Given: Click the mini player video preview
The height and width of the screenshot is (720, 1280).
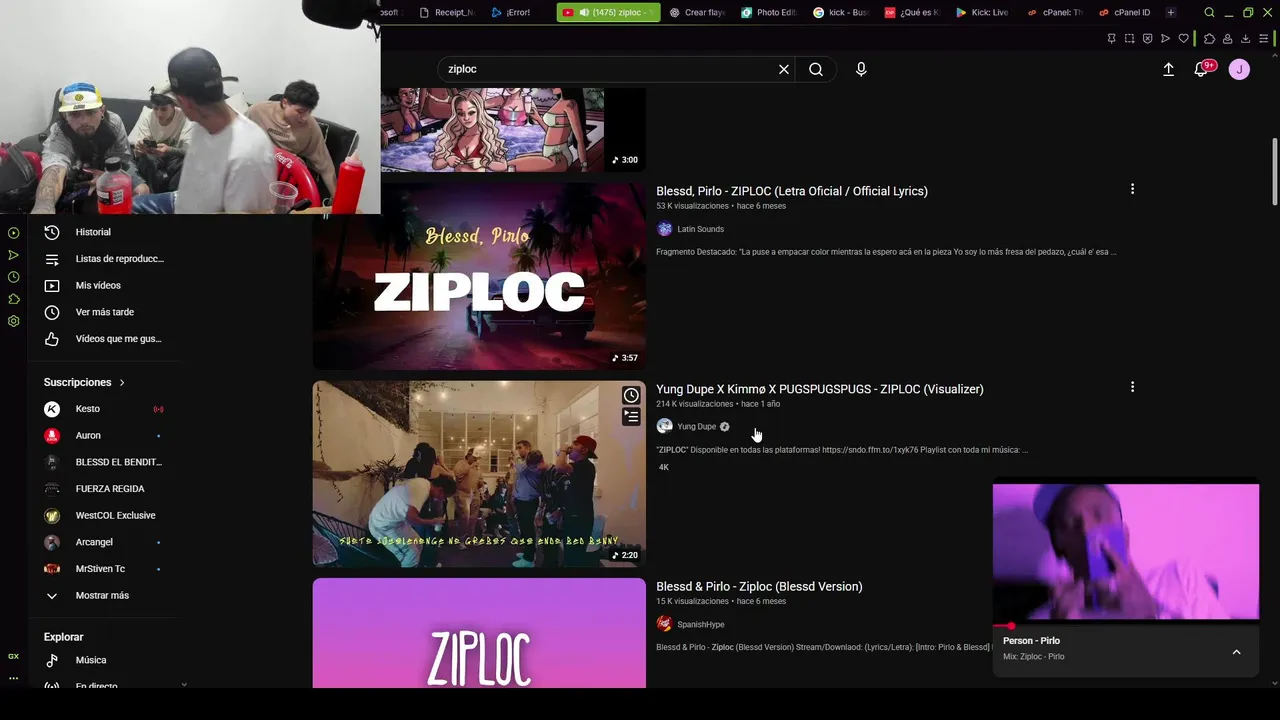Looking at the screenshot, I should [1126, 552].
